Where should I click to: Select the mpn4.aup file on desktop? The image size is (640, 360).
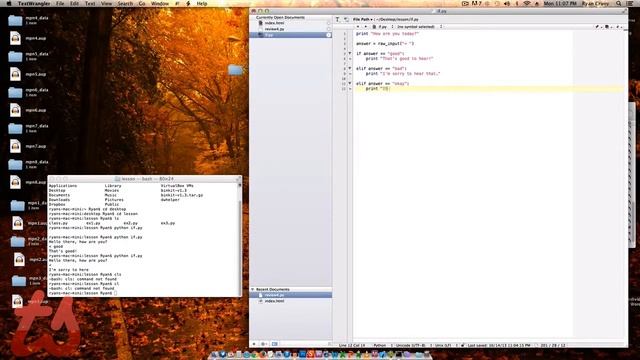[15, 38]
